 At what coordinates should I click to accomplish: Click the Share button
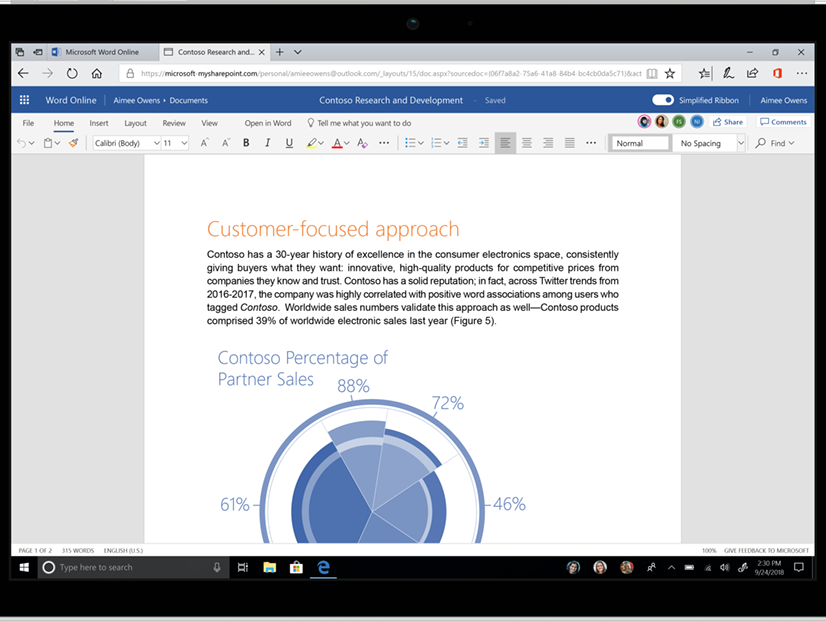point(727,122)
